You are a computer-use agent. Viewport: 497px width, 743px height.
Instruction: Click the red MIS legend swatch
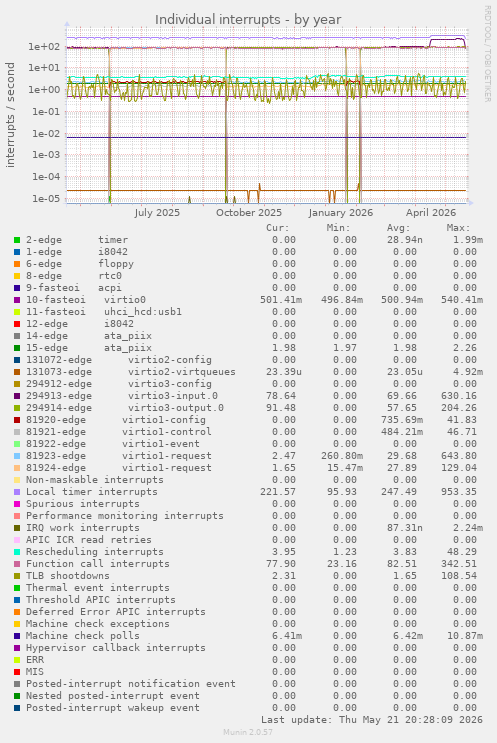coord(17,672)
